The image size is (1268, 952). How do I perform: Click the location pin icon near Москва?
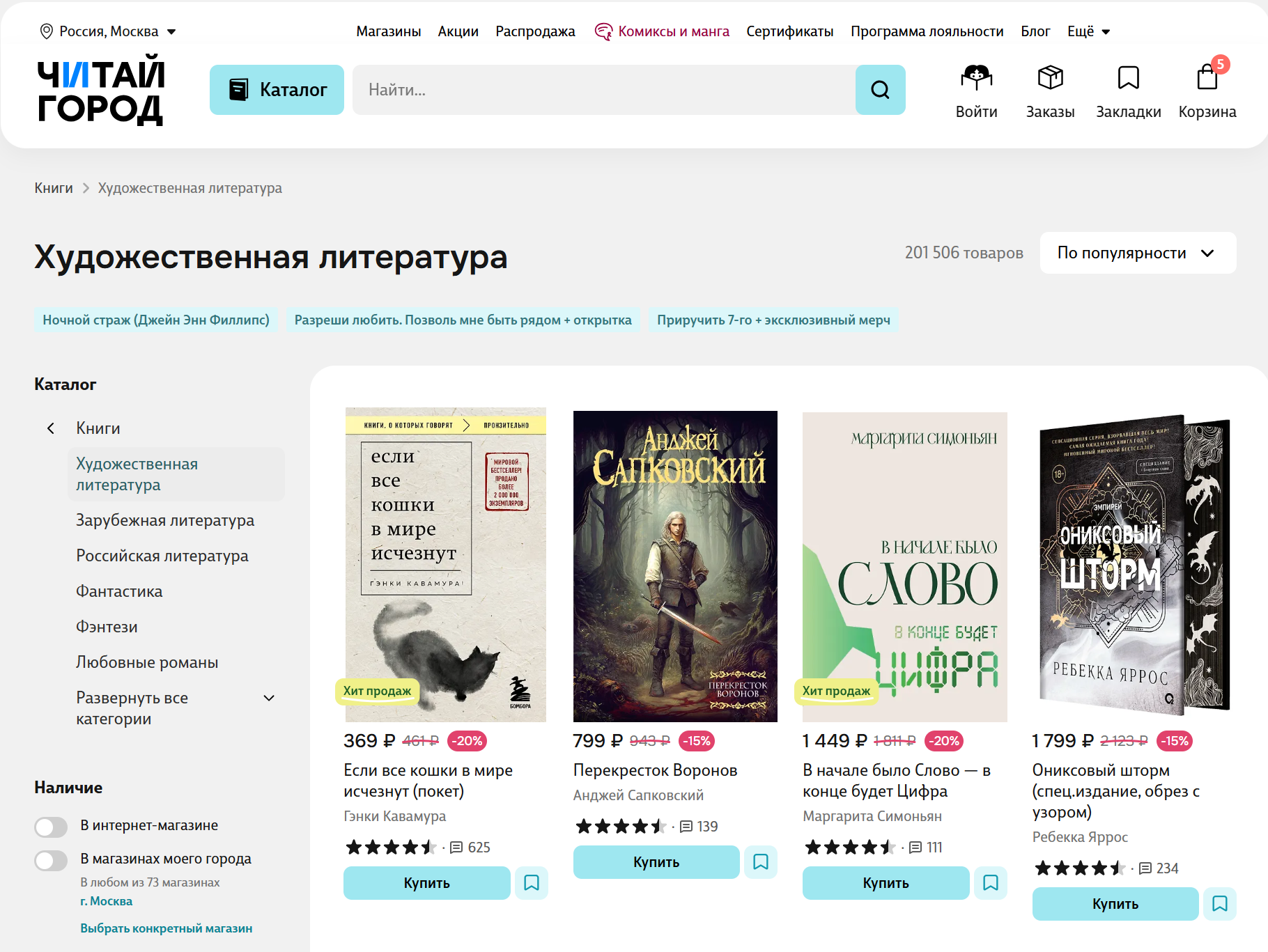tap(45, 31)
